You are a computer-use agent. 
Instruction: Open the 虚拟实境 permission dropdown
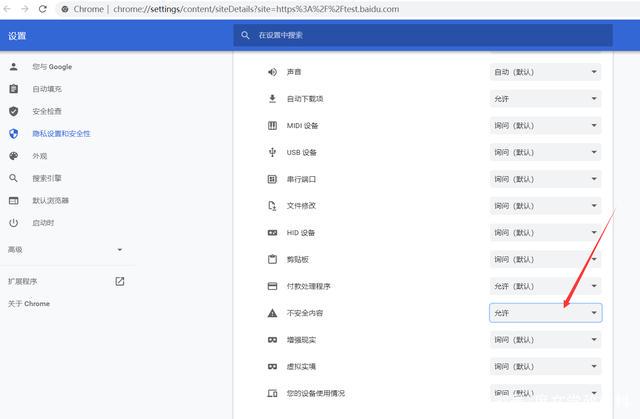pyautogui.click(x=545, y=366)
